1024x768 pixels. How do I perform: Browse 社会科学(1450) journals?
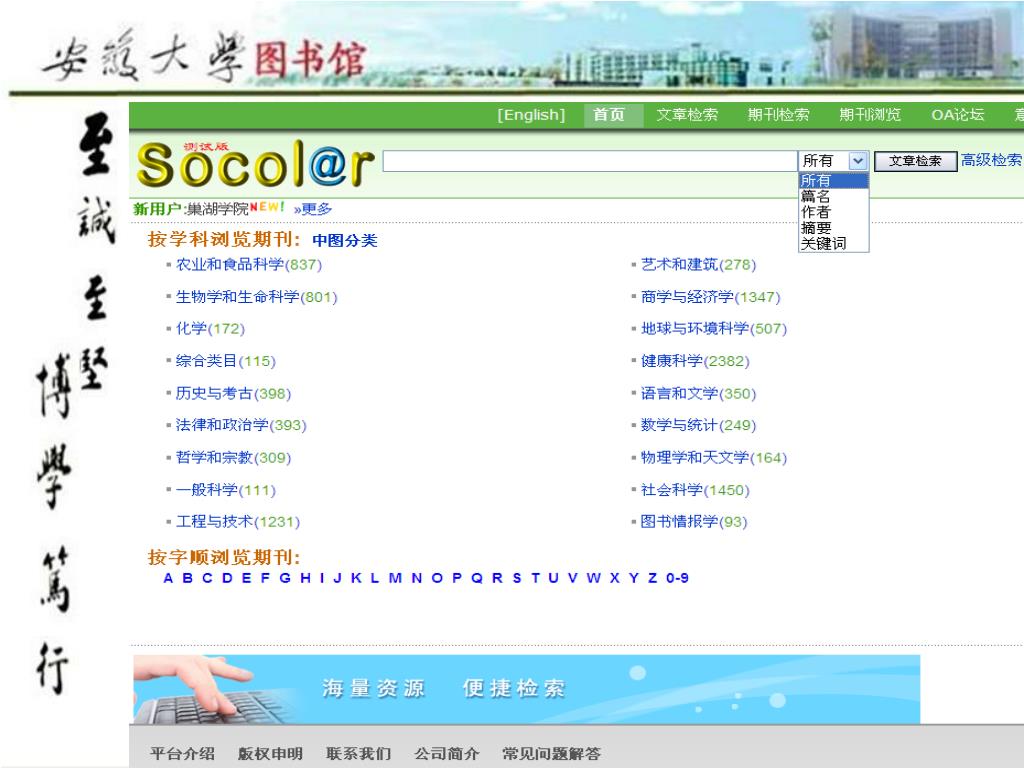tap(695, 490)
